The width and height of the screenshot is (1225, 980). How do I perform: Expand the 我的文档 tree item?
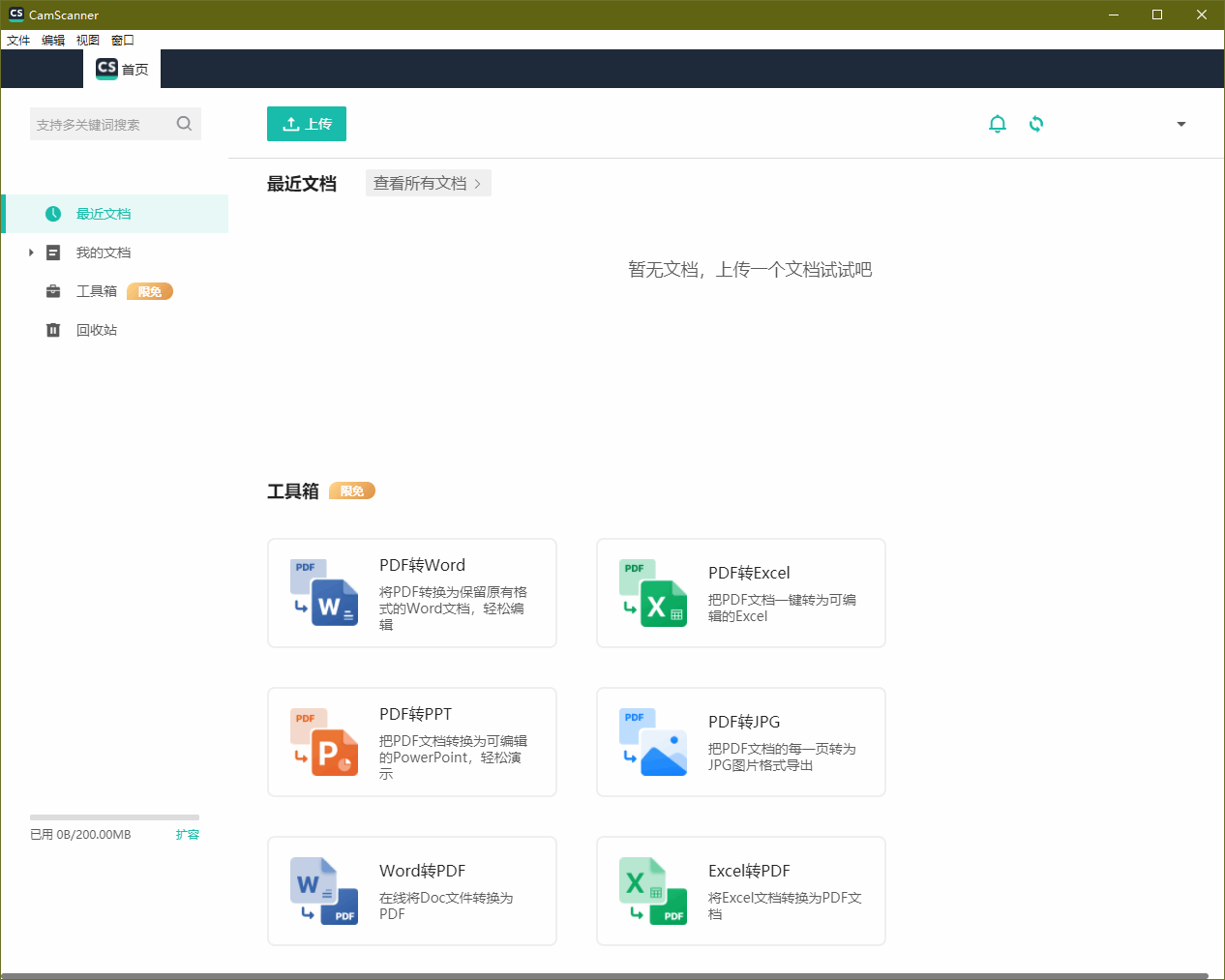pos(30,252)
